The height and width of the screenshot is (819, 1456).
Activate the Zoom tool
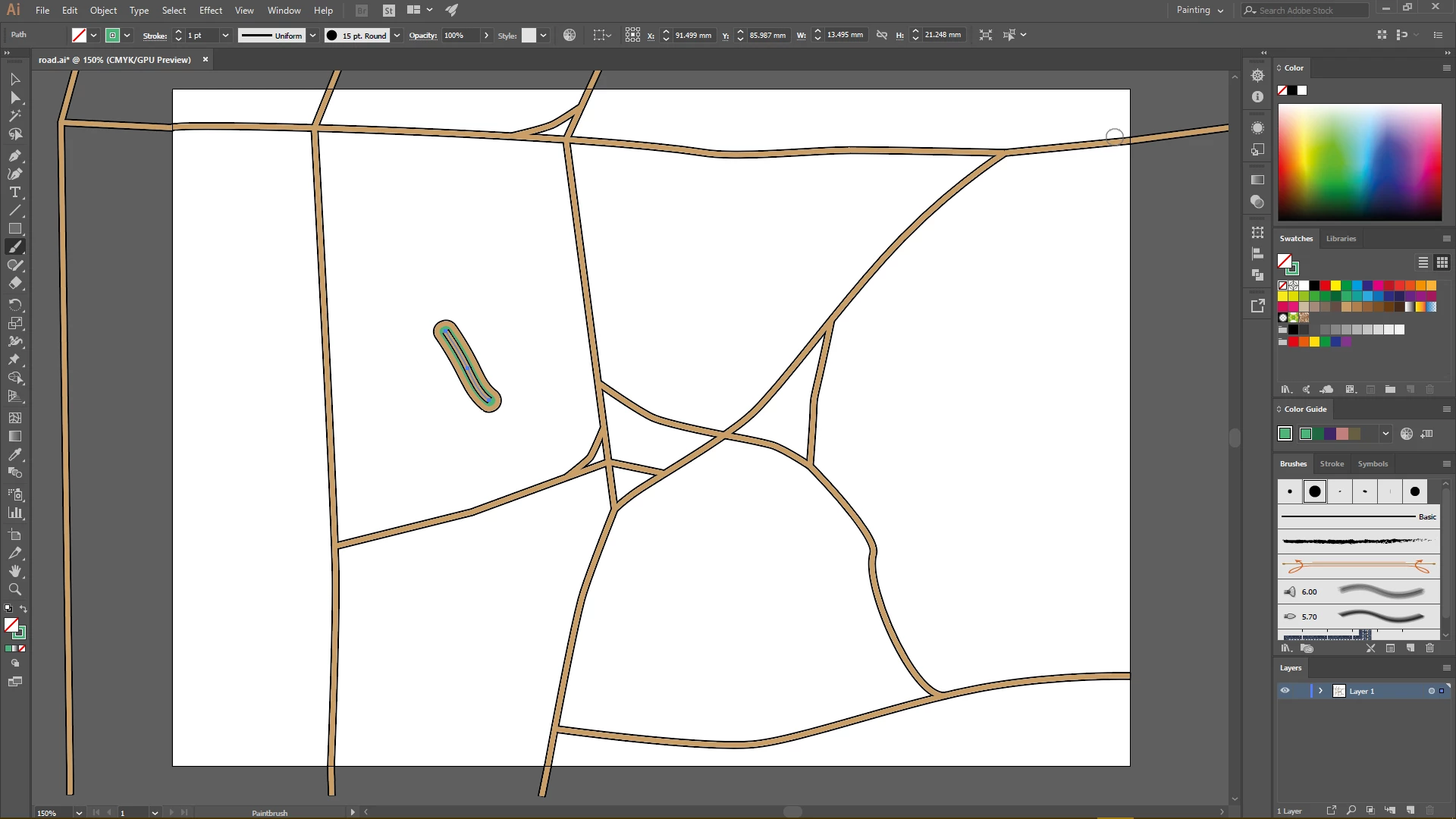tap(14, 590)
